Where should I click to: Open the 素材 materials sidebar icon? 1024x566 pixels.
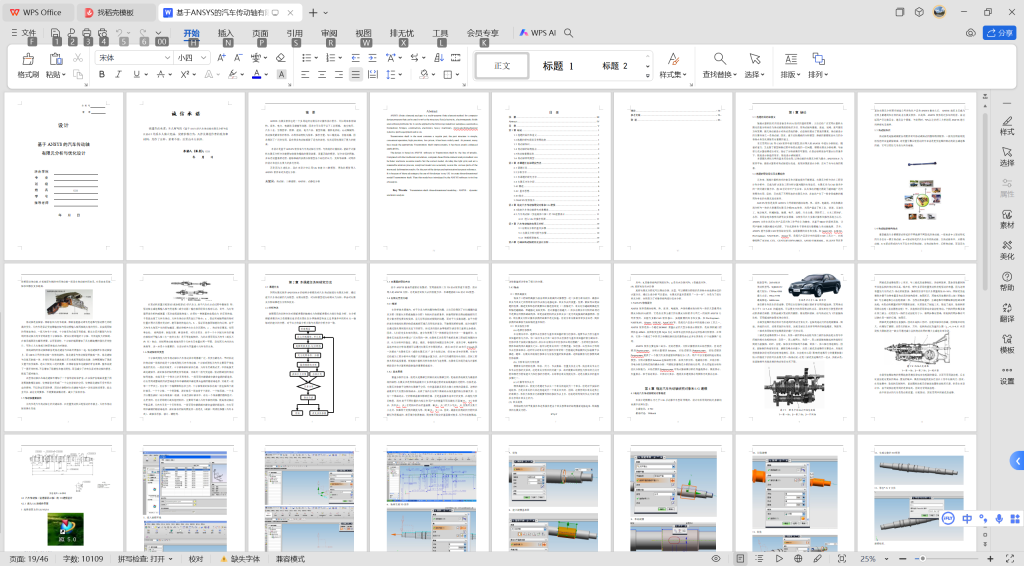[x=1006, y=218]
